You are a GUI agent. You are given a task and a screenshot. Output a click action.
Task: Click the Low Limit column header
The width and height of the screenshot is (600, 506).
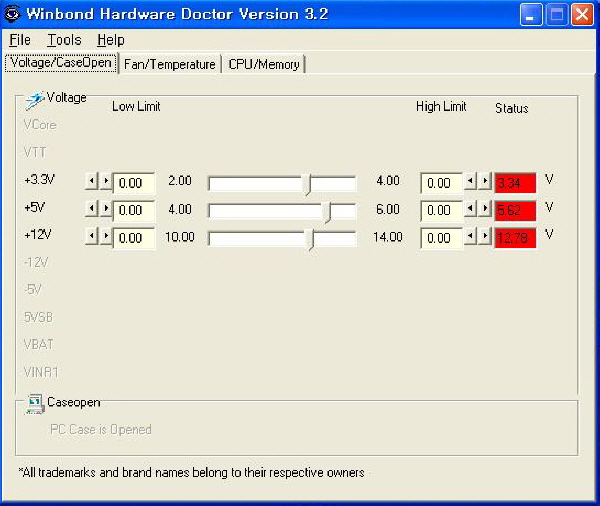pyautogui.click(x=136, y=106)
